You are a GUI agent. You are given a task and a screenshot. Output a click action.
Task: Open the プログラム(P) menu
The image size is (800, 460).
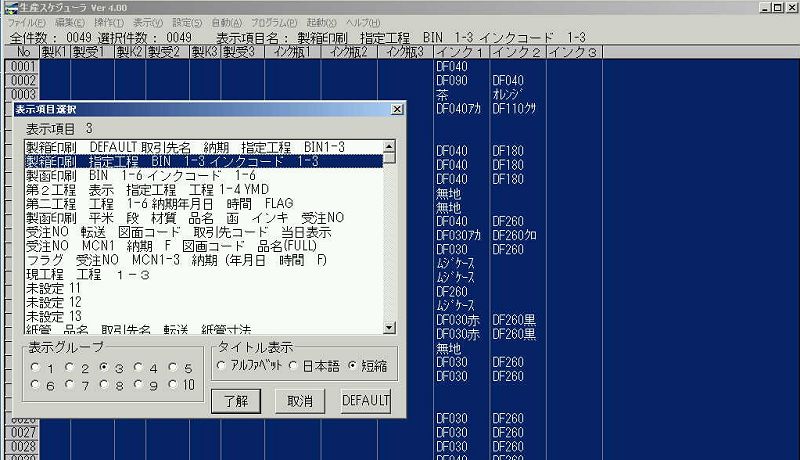click(273, 21)
